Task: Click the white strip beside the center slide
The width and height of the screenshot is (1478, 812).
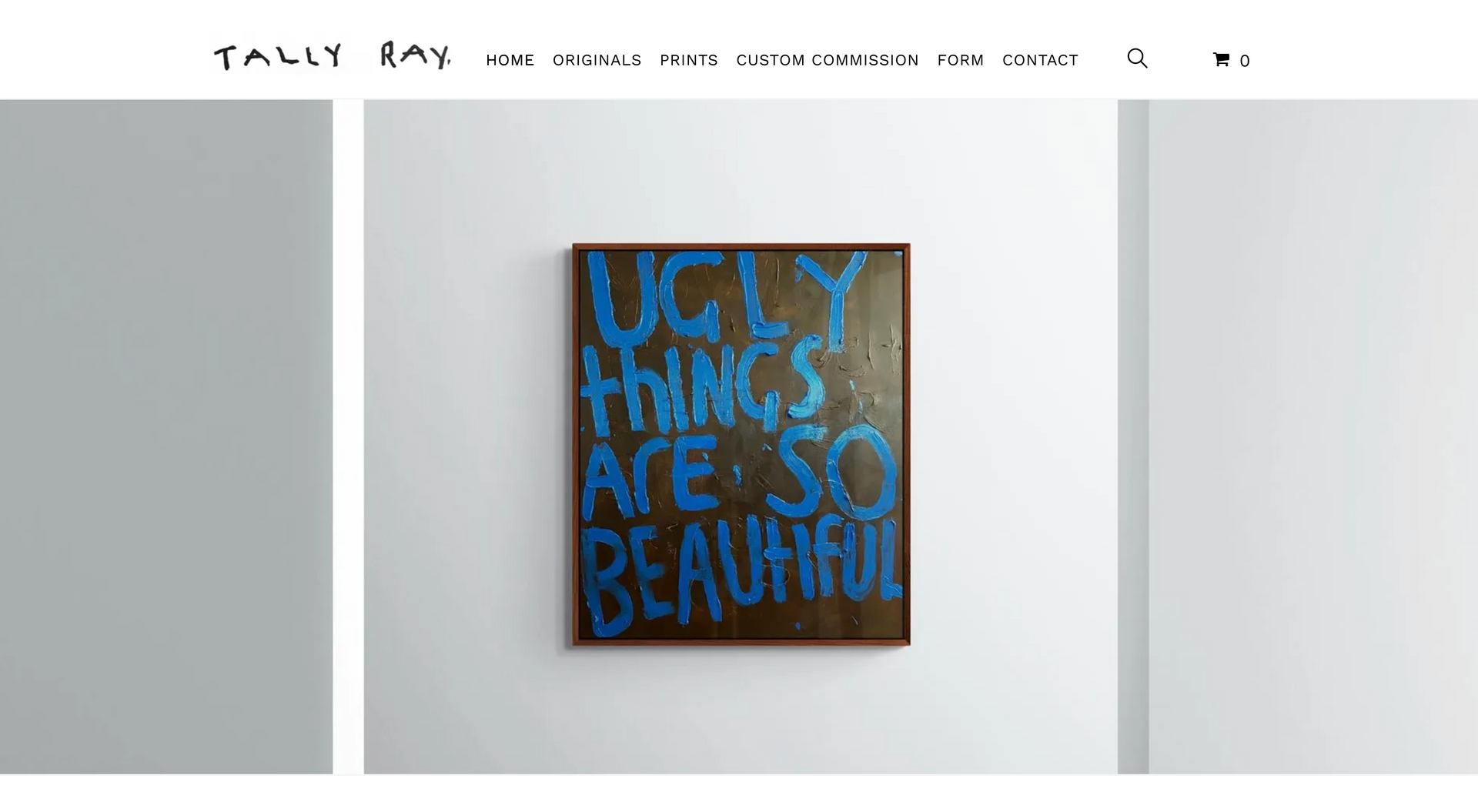Action: click(x=348, y=436)
